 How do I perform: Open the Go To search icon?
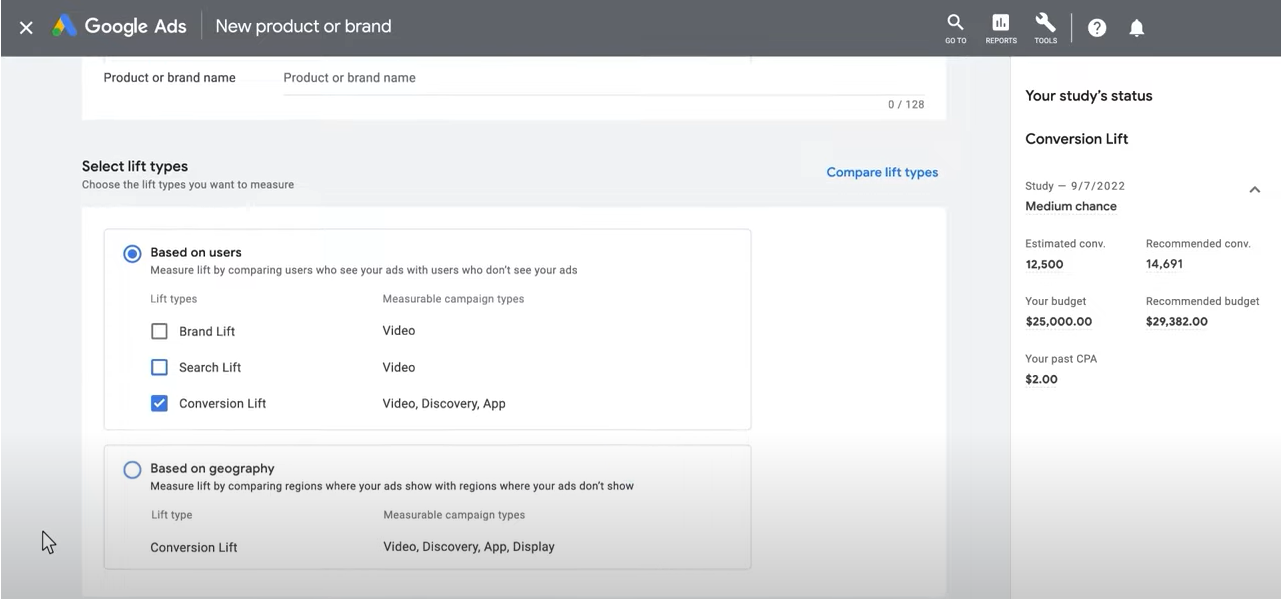tap(956, 28)
